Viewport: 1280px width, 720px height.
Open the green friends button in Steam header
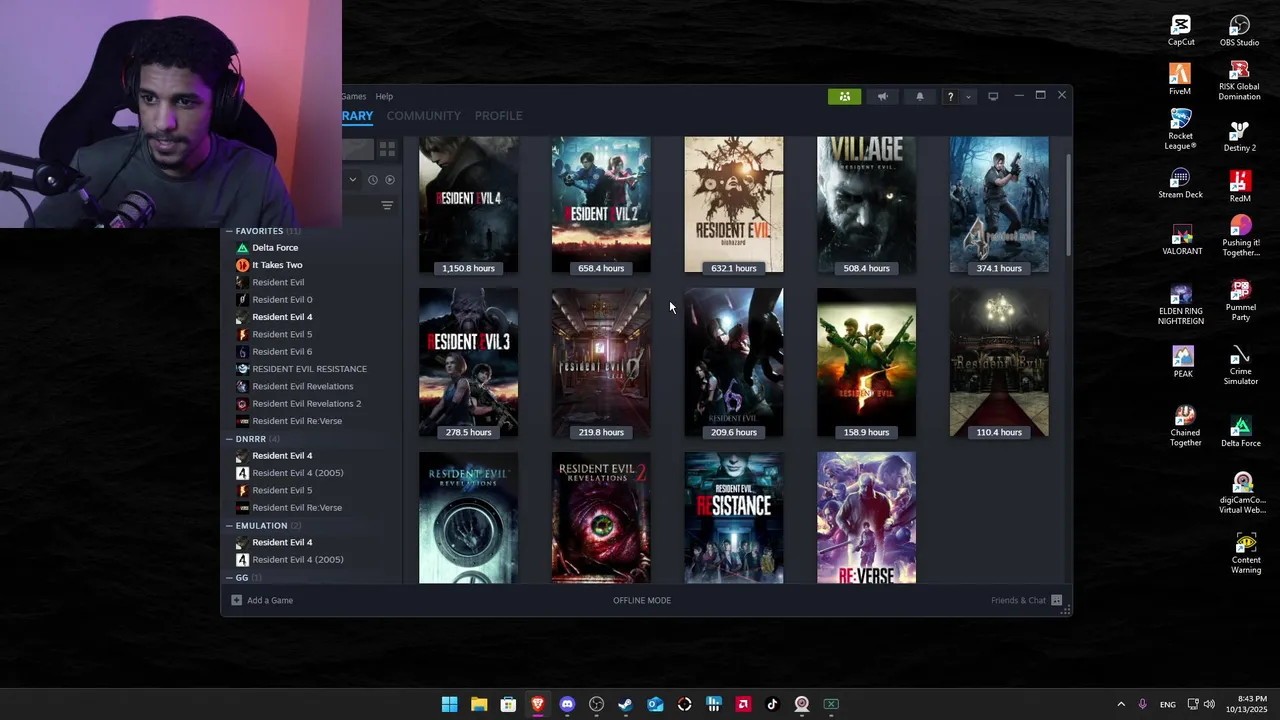[x=844, y=96]
